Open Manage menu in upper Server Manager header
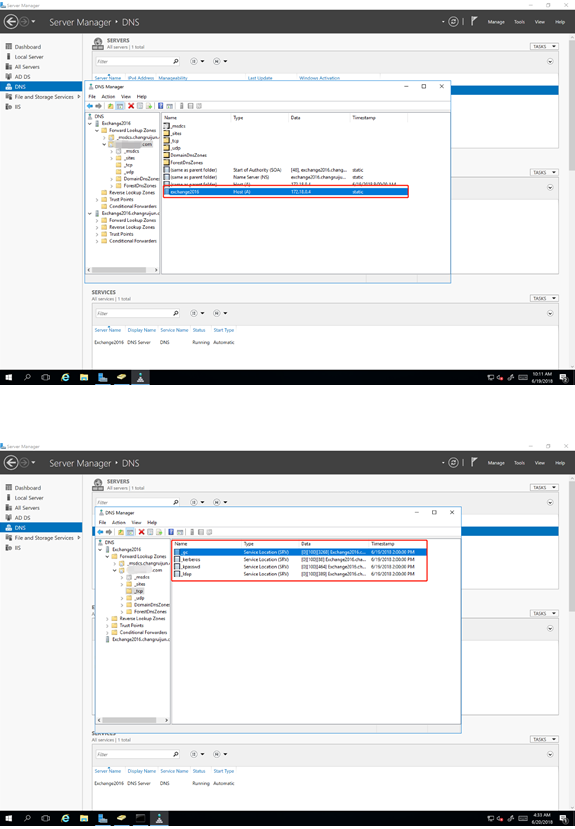 coord(496,22)
